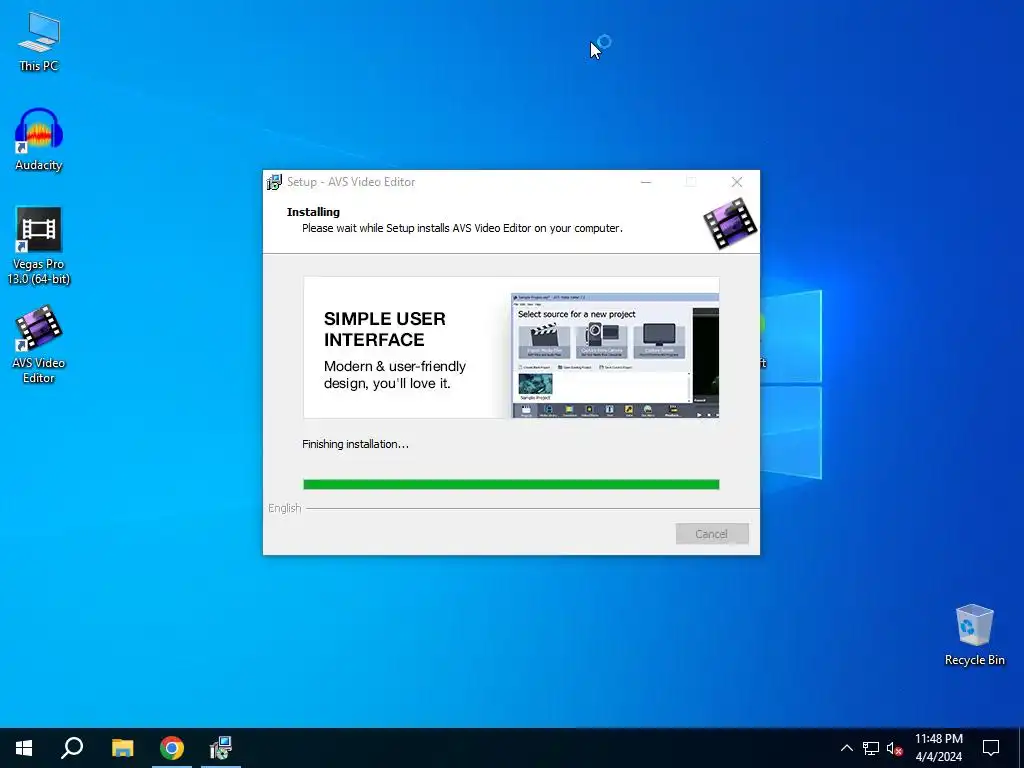
Task: Click the 'SIMPLE USER INTERFACE' banner heading
Action: (385, 329)
